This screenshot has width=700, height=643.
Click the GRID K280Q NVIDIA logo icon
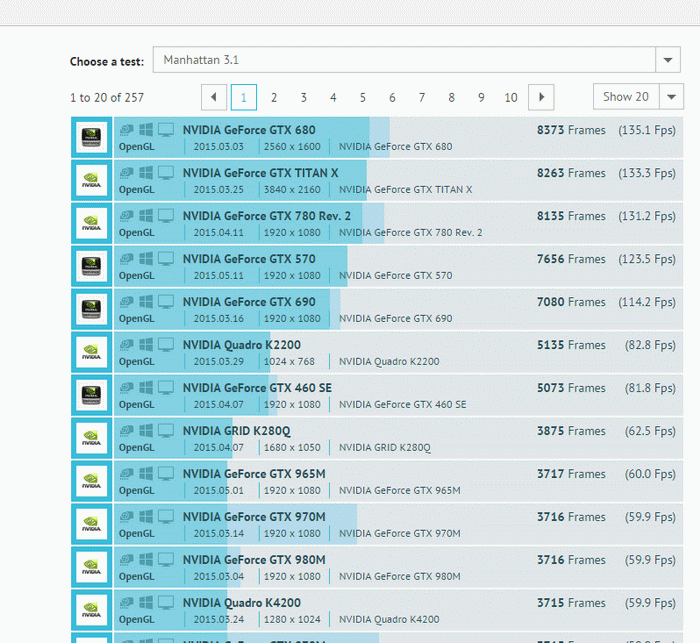pyautogui.click(x=92, y=438)
